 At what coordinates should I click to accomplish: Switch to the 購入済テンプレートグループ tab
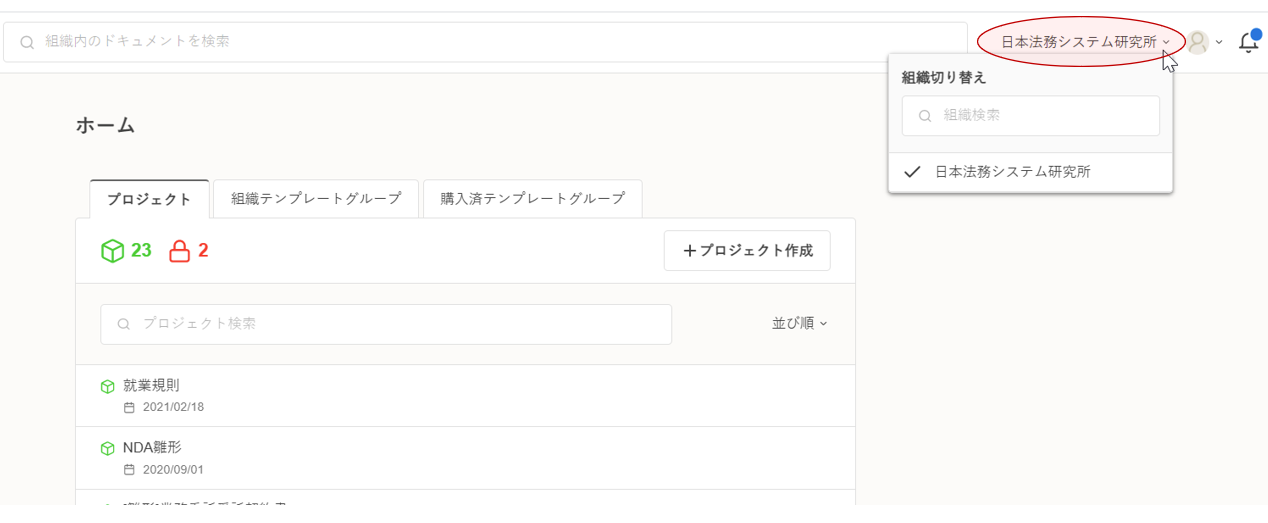532,199
